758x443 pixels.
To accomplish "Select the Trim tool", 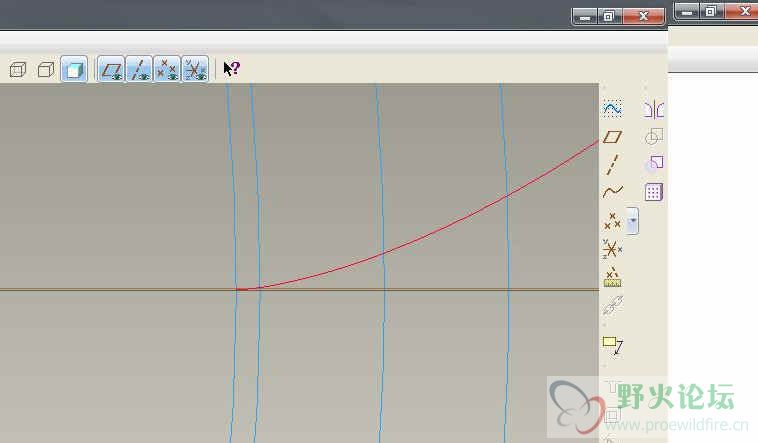I will pos(654,163).
